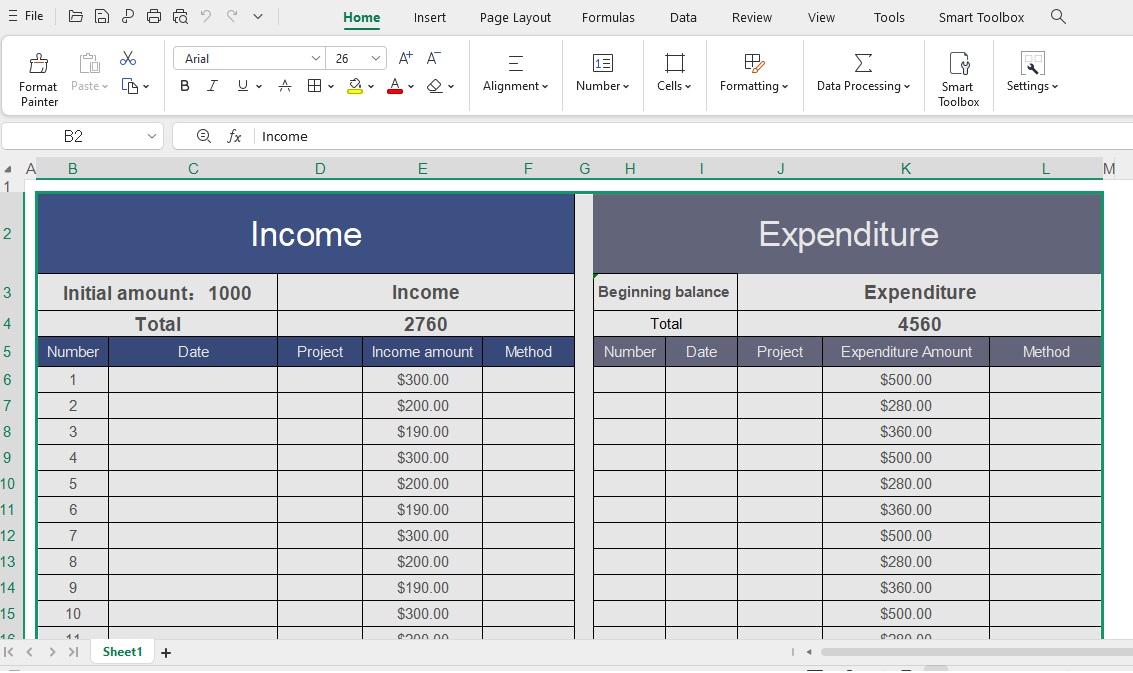Click the Data Processing button
This screenshot has height=673, width=1133.
point(862,75)
